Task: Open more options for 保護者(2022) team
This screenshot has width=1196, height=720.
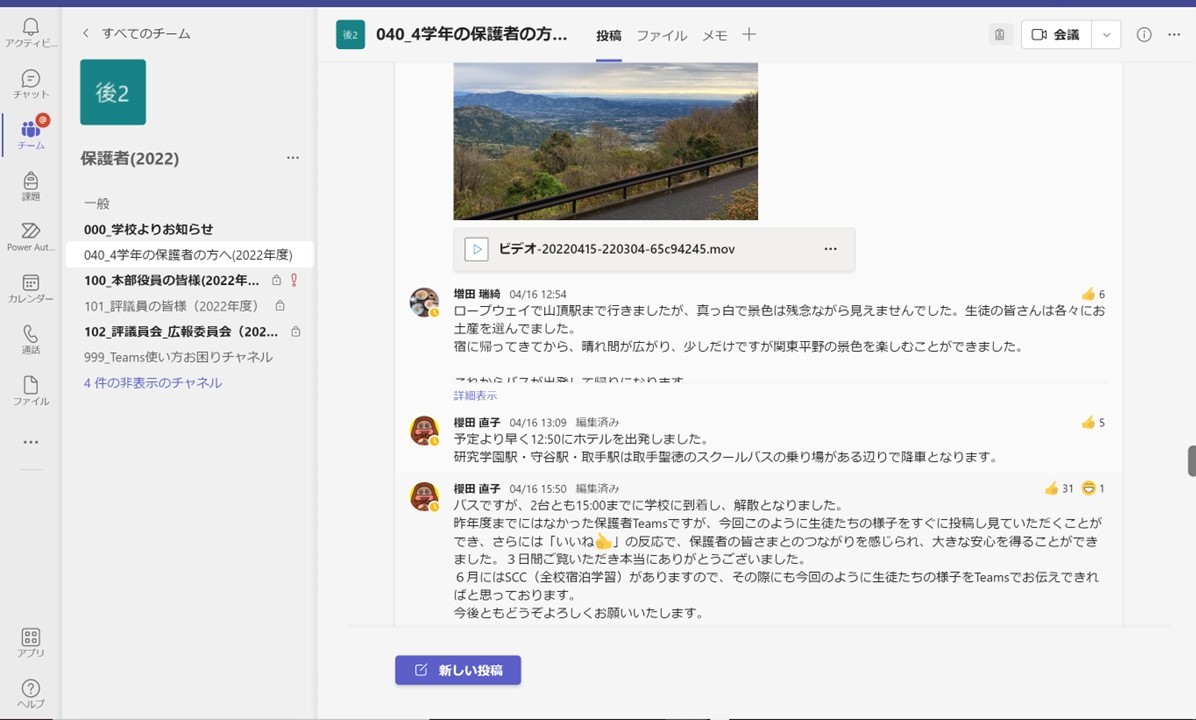Action: click(293, 158)
